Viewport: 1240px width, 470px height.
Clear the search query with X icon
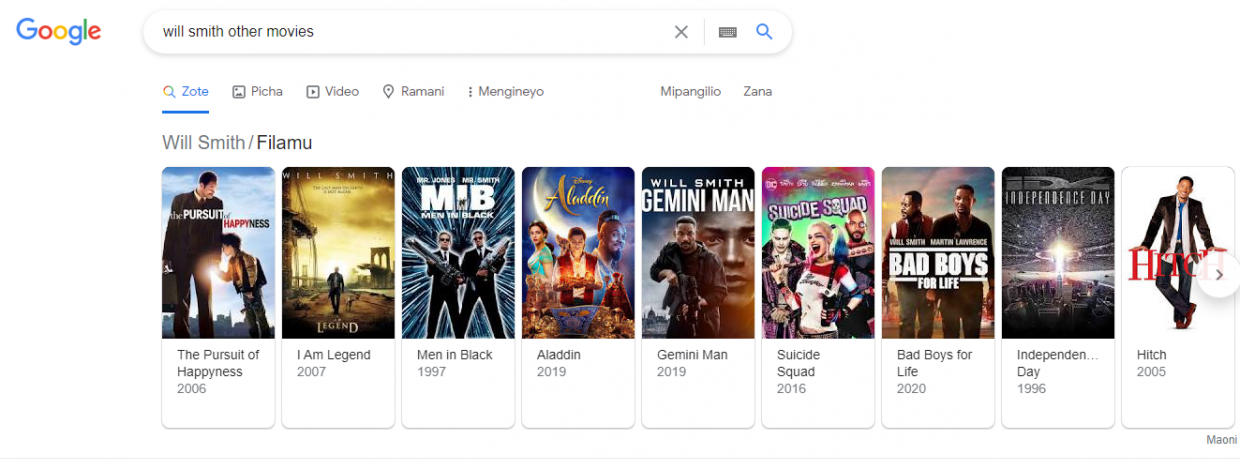(681, 32)
